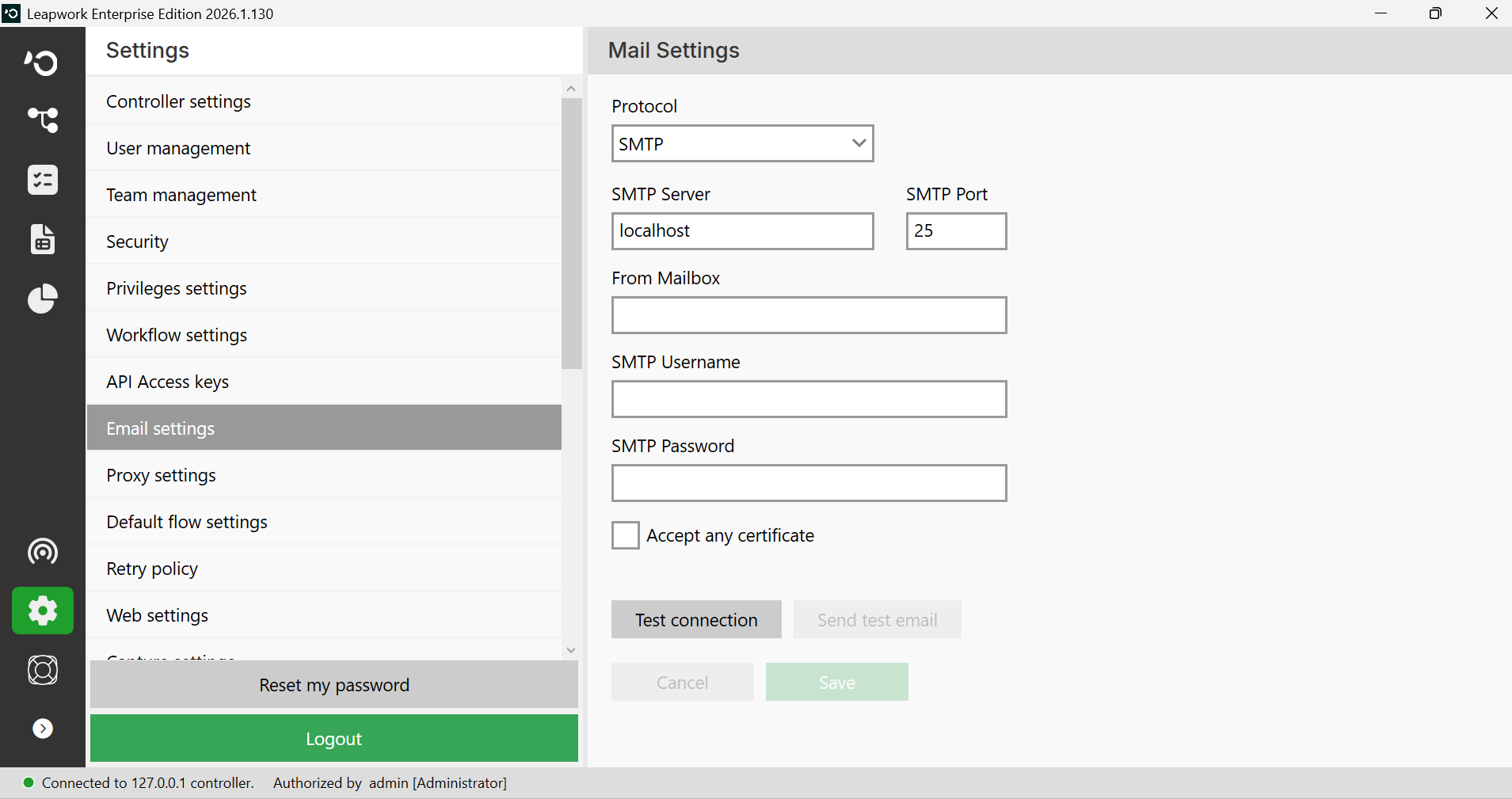Select User management in the list
The image size is (1512, 799).
(324, 148)
